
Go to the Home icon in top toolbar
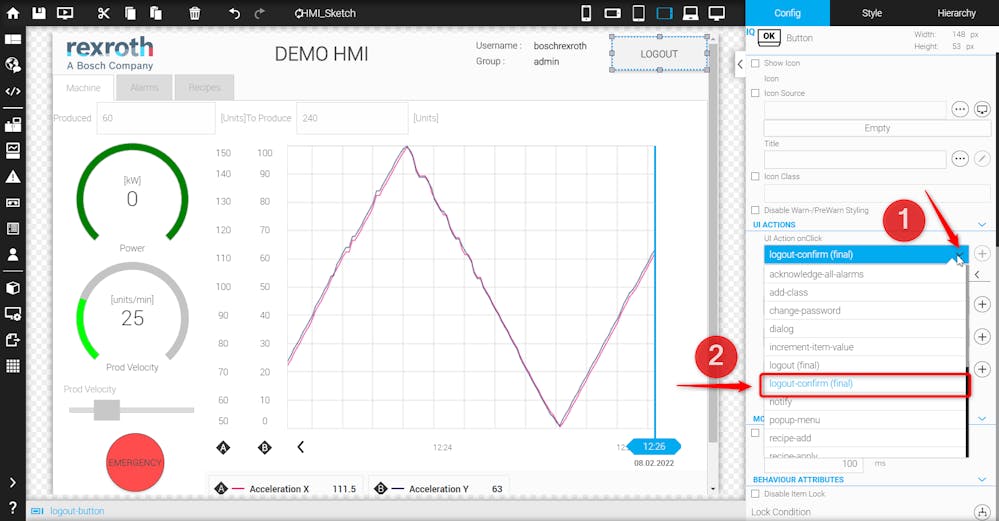click(13, 13)
